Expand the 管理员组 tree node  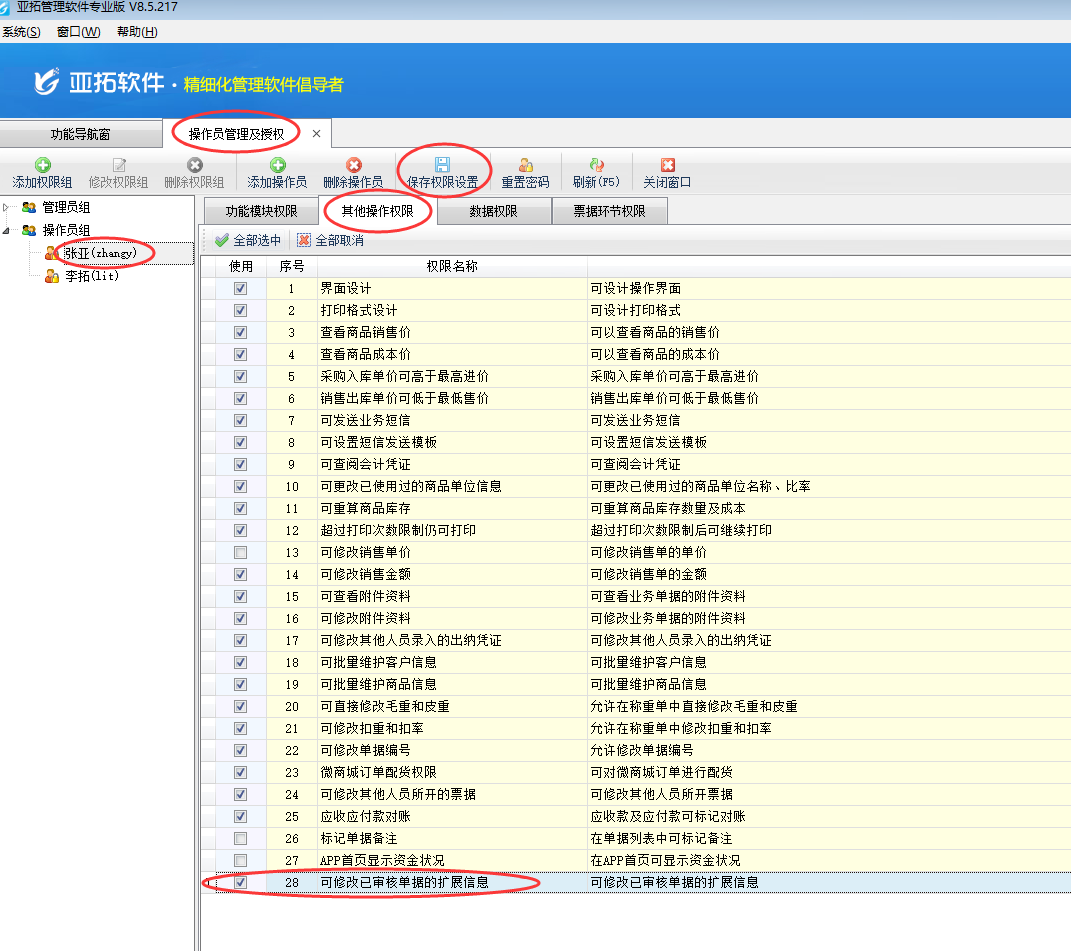tap(9, 208)
